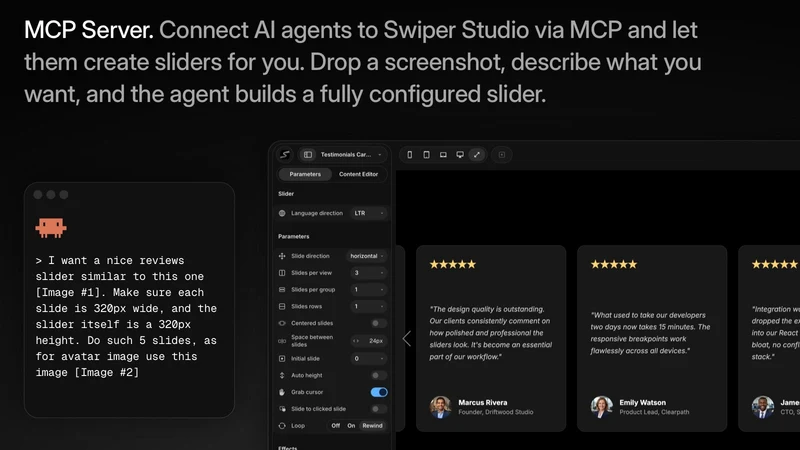
Task: Select the mobile phone preview icon
Action: 410,155
